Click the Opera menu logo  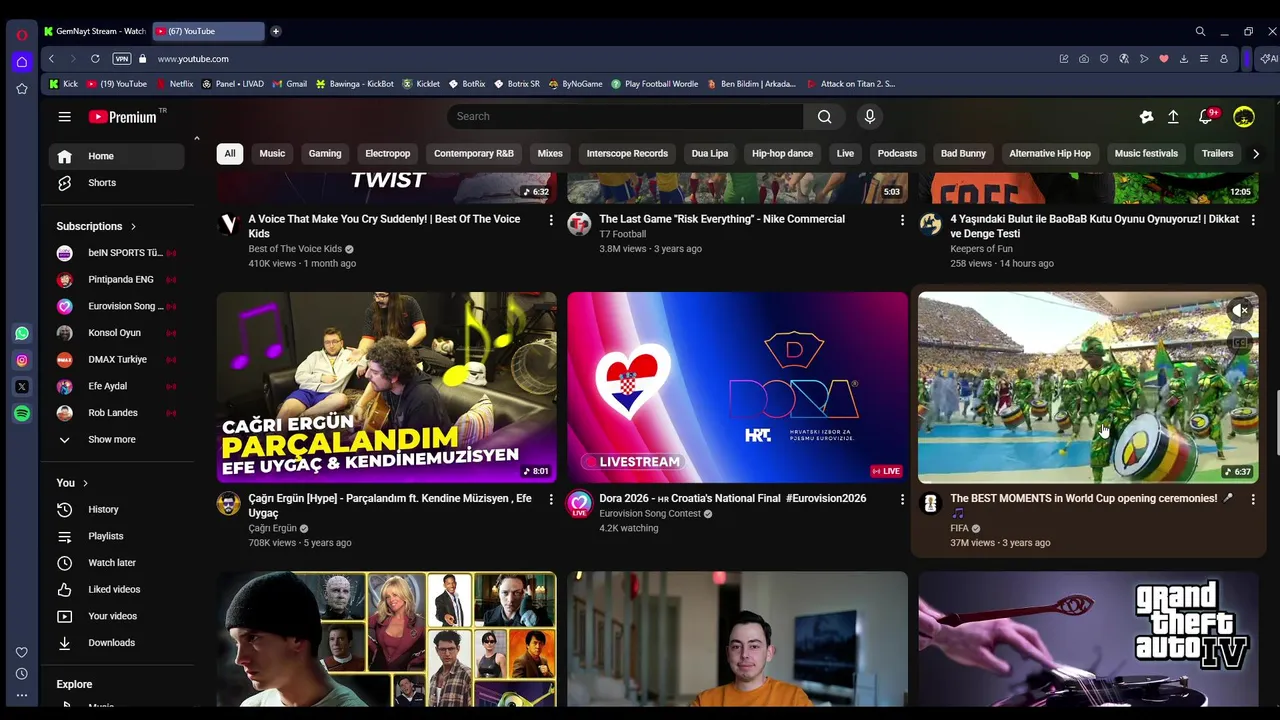click(x=22, y=35)
